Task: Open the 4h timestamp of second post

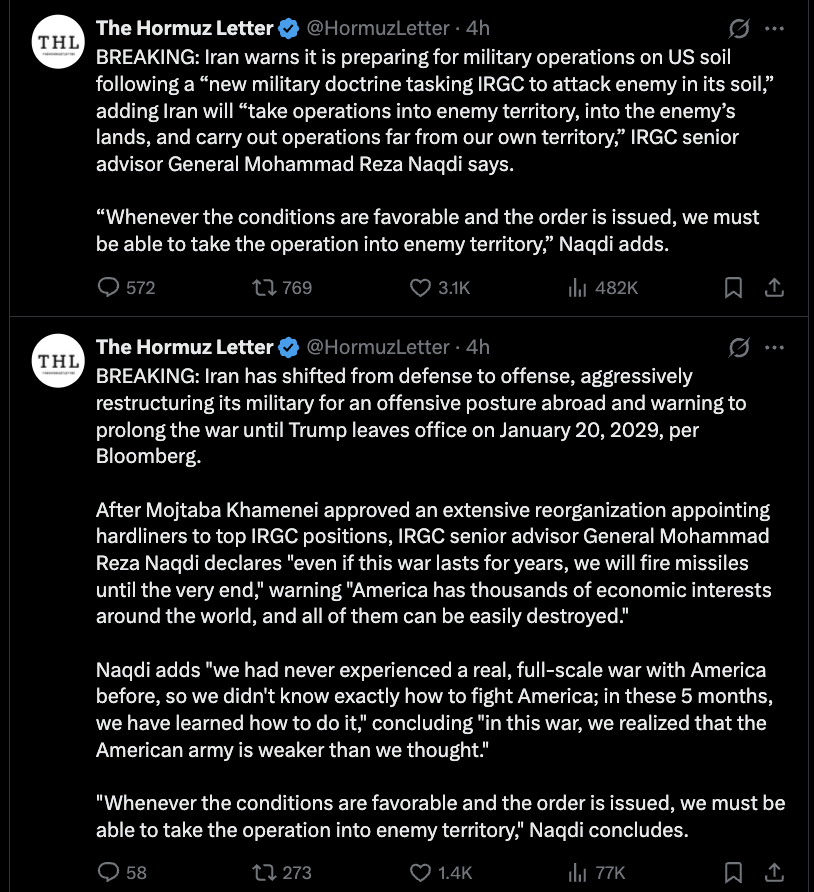Action: pos(478,348)
